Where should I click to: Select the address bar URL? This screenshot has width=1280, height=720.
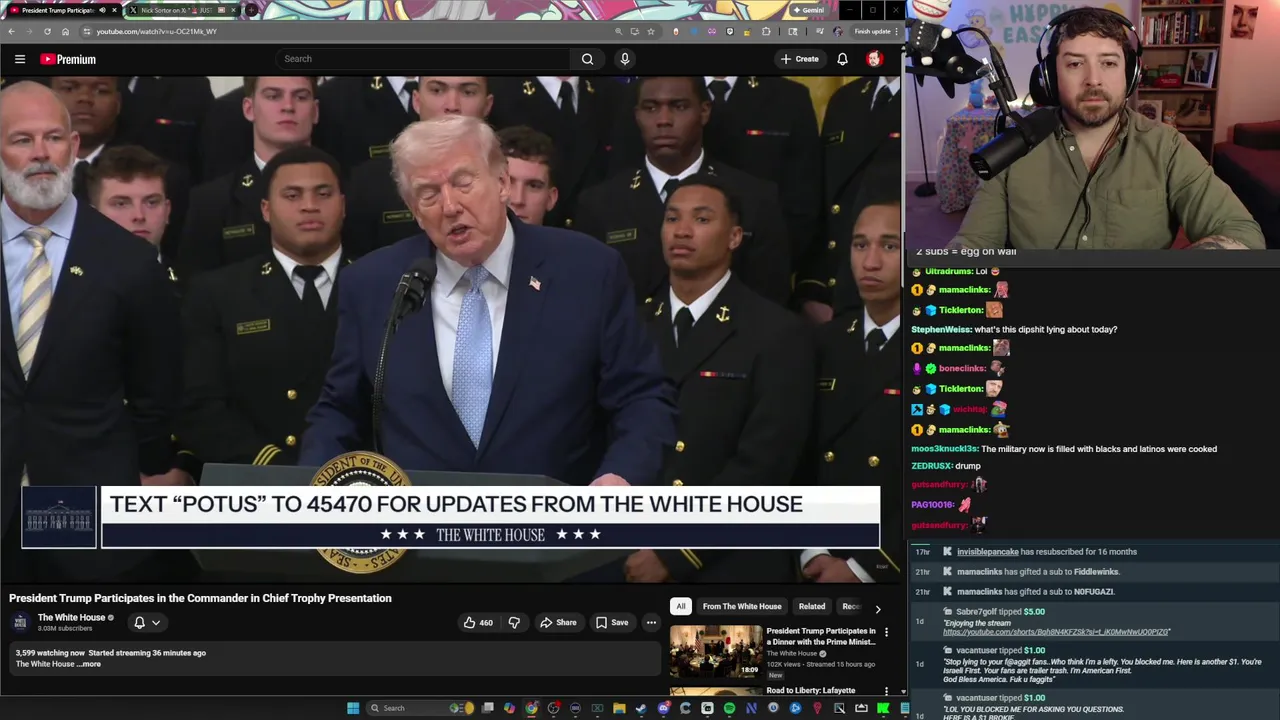coord(157,31)
